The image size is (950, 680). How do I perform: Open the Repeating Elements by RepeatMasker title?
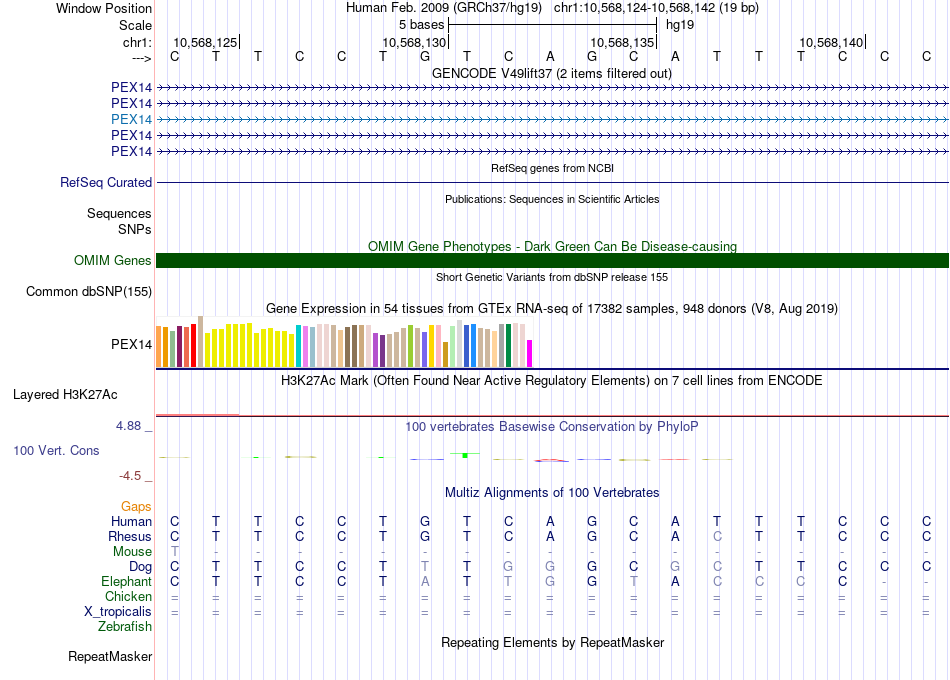552,642
